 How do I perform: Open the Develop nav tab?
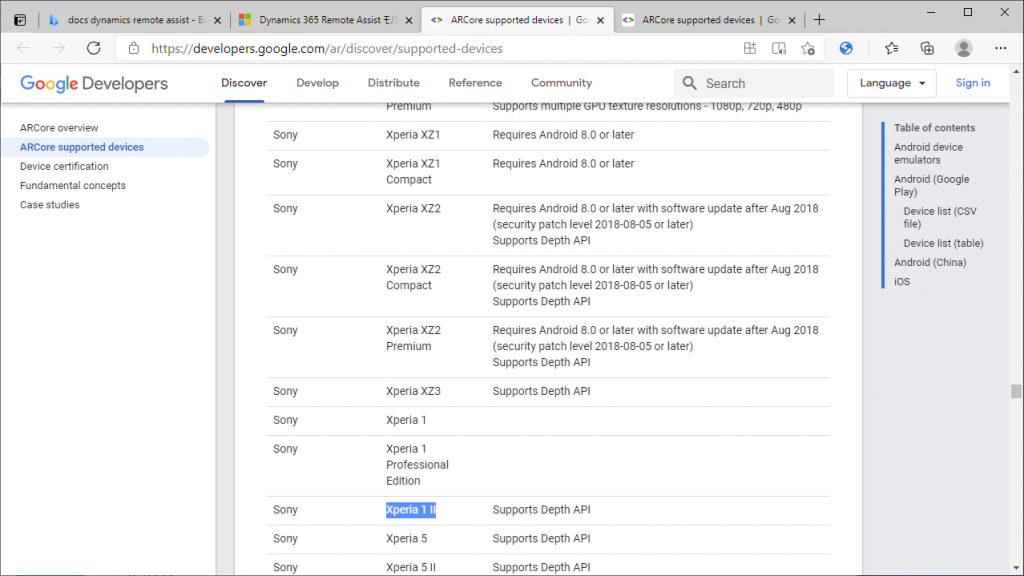(317, 83)
